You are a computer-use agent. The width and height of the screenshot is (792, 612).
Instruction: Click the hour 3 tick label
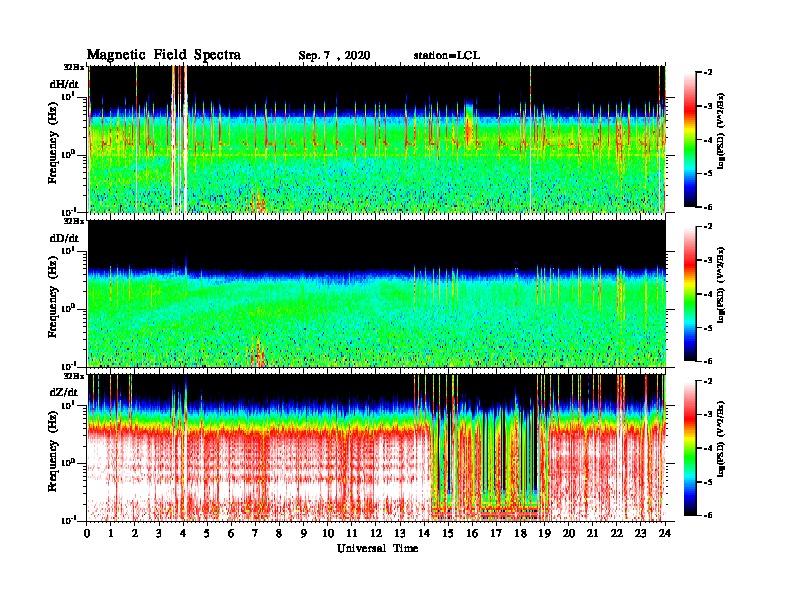click(x=159, y=533)
